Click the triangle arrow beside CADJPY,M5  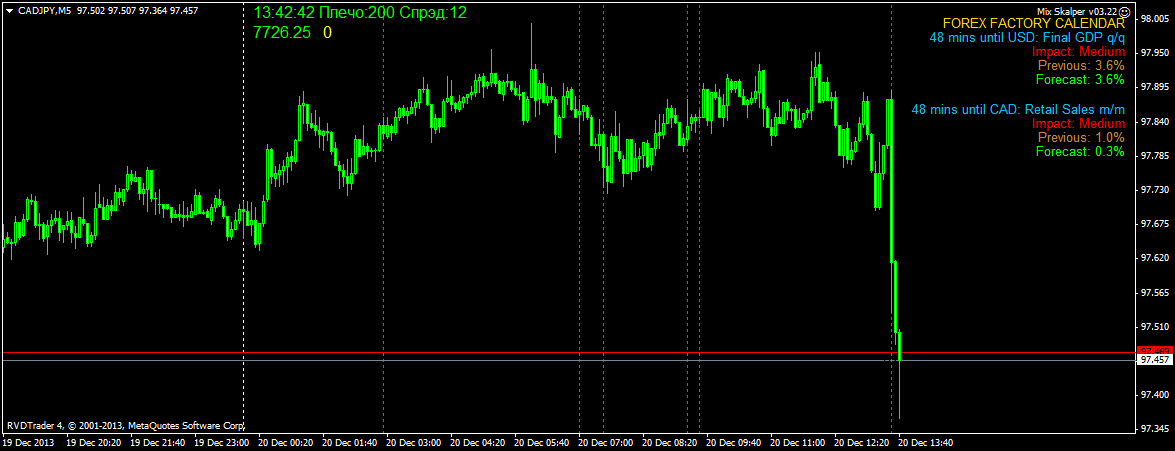click(x=9, y=11)
